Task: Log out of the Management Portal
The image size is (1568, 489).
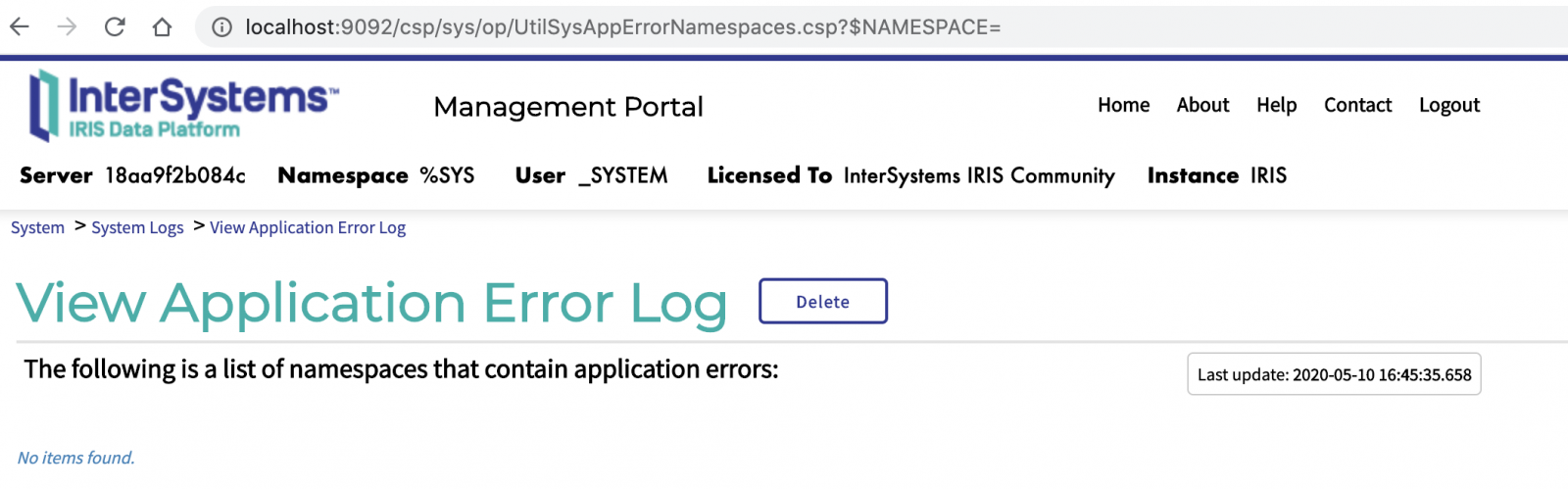Action: point(1449,105)
